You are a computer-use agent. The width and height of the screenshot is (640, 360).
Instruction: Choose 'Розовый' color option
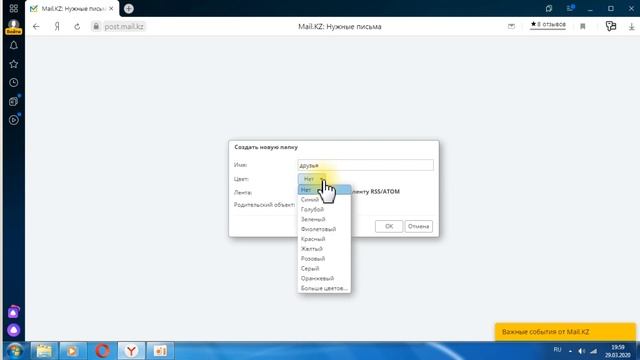(324, 258)
